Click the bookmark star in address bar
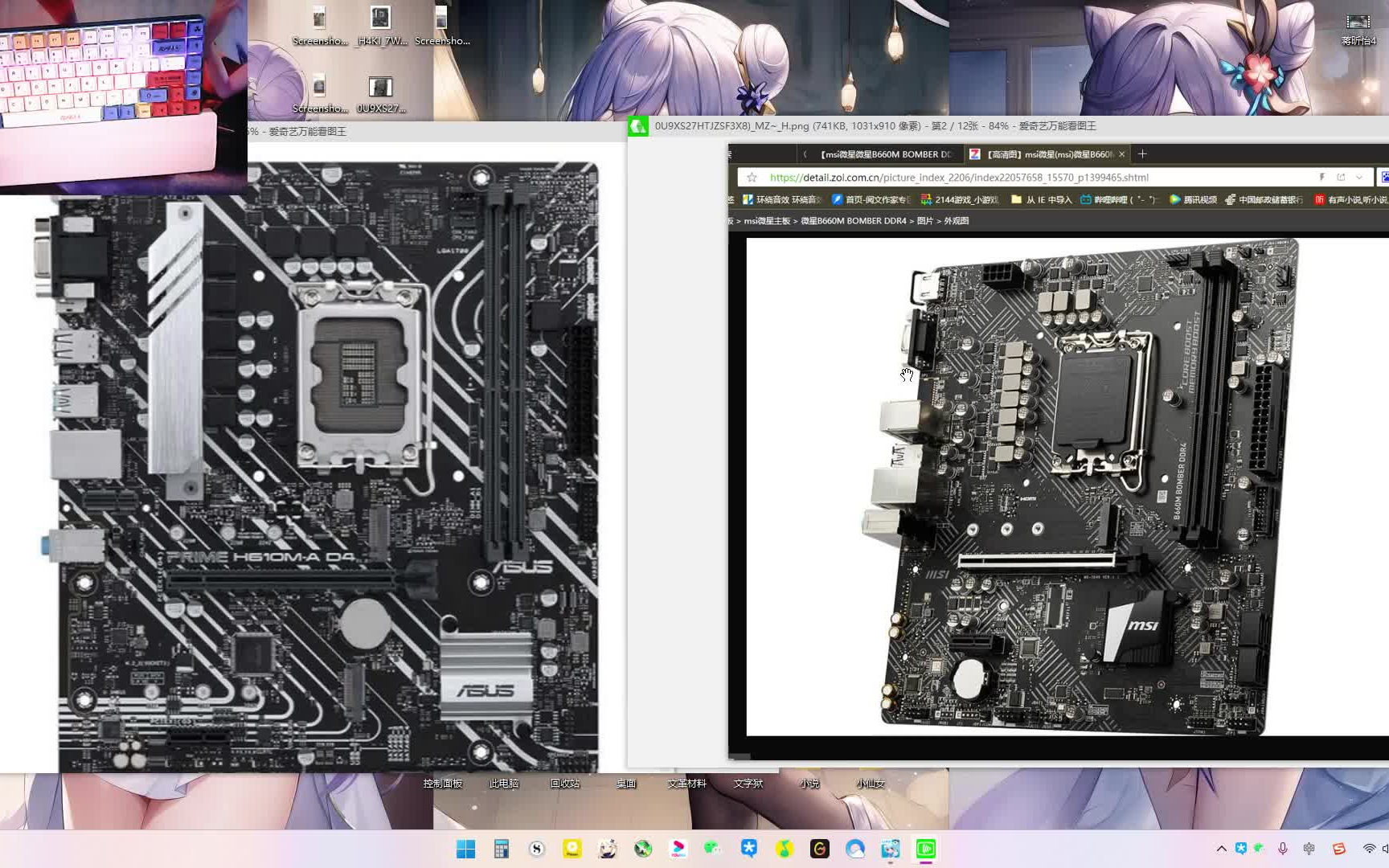Viewport: 1389px width, 868px height. (x=752, y=178)
